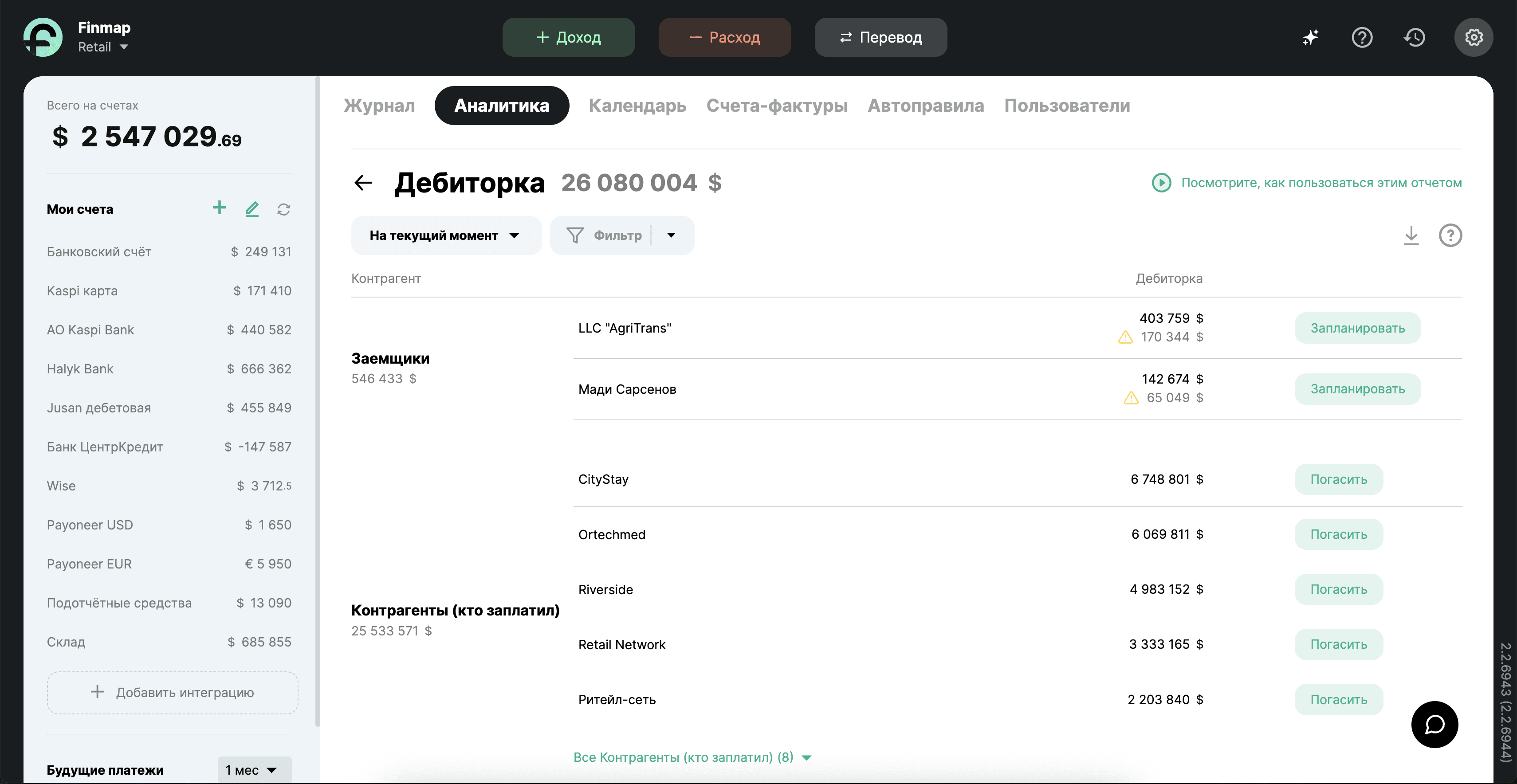Screen dimensions: 1517x784
Task: Open the Счета-фактуры tab
Action: (x=777, y=106)
